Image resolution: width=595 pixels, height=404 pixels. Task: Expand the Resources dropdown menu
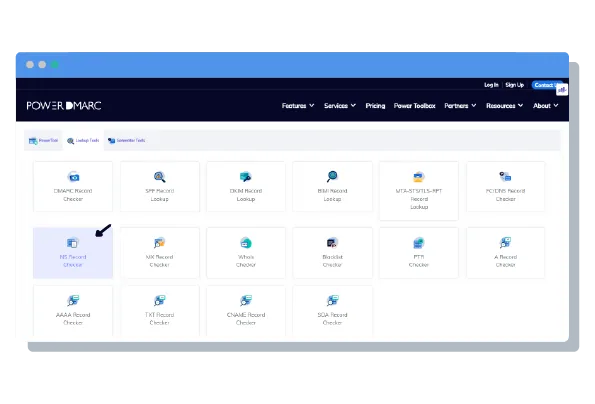pos(505,106)
